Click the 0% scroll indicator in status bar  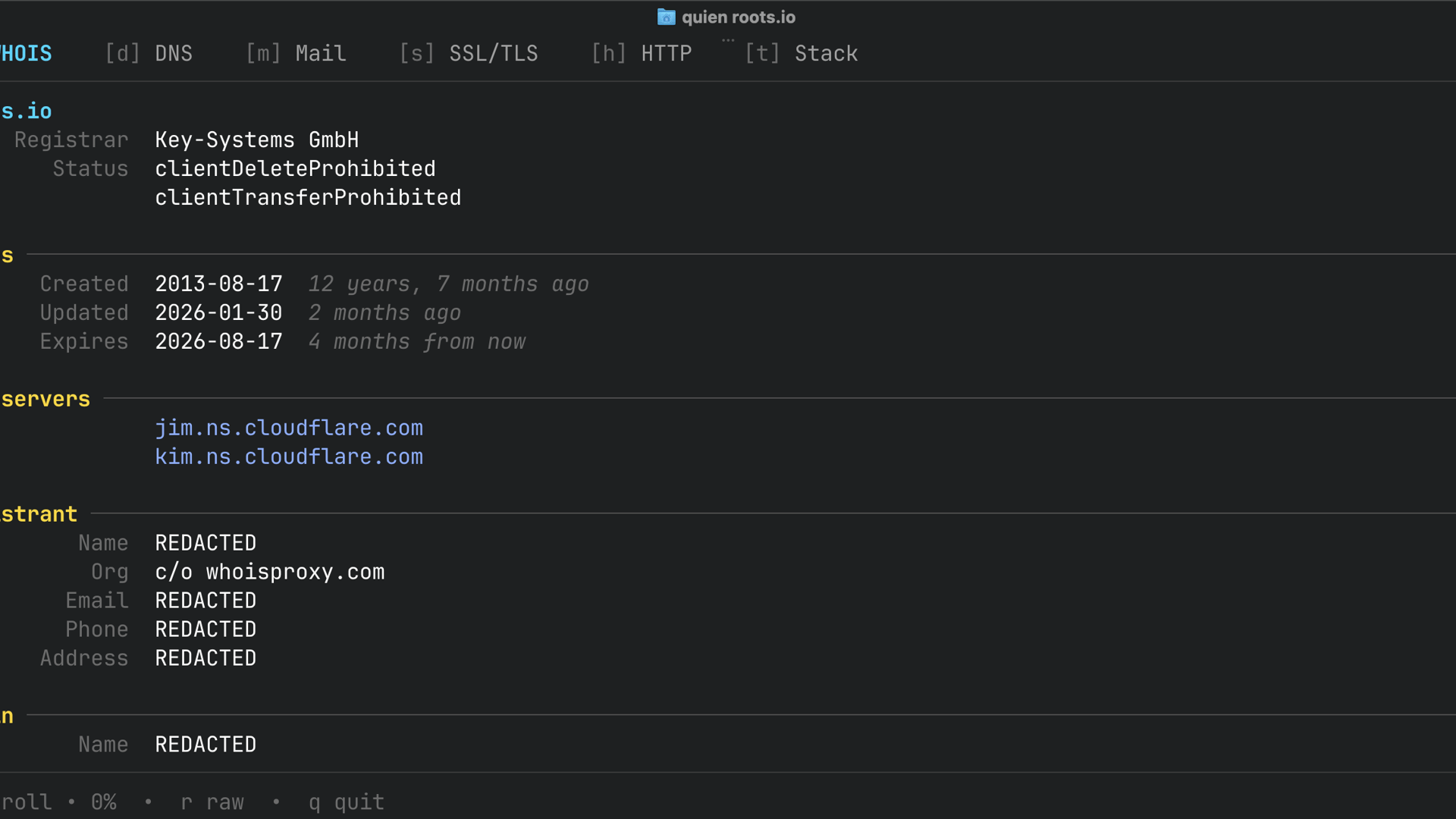click(103, 802)
